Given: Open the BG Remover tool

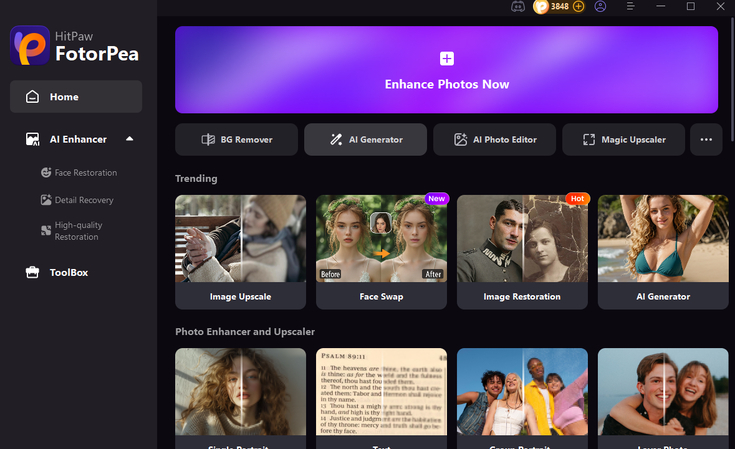Looking at the screenshot, I should pos(237,140).
